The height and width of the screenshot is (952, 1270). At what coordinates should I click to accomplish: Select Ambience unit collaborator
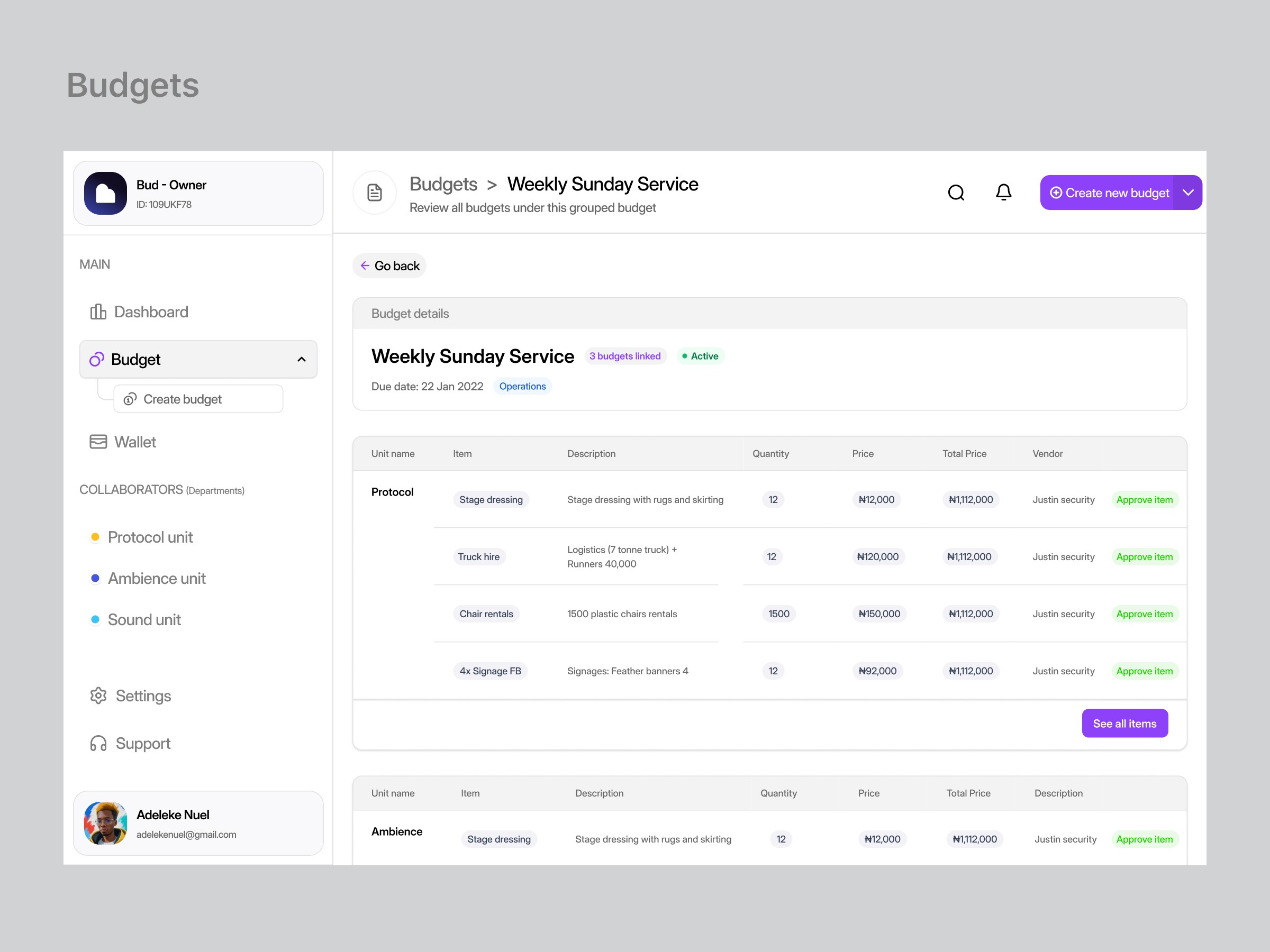coord(156,579)
